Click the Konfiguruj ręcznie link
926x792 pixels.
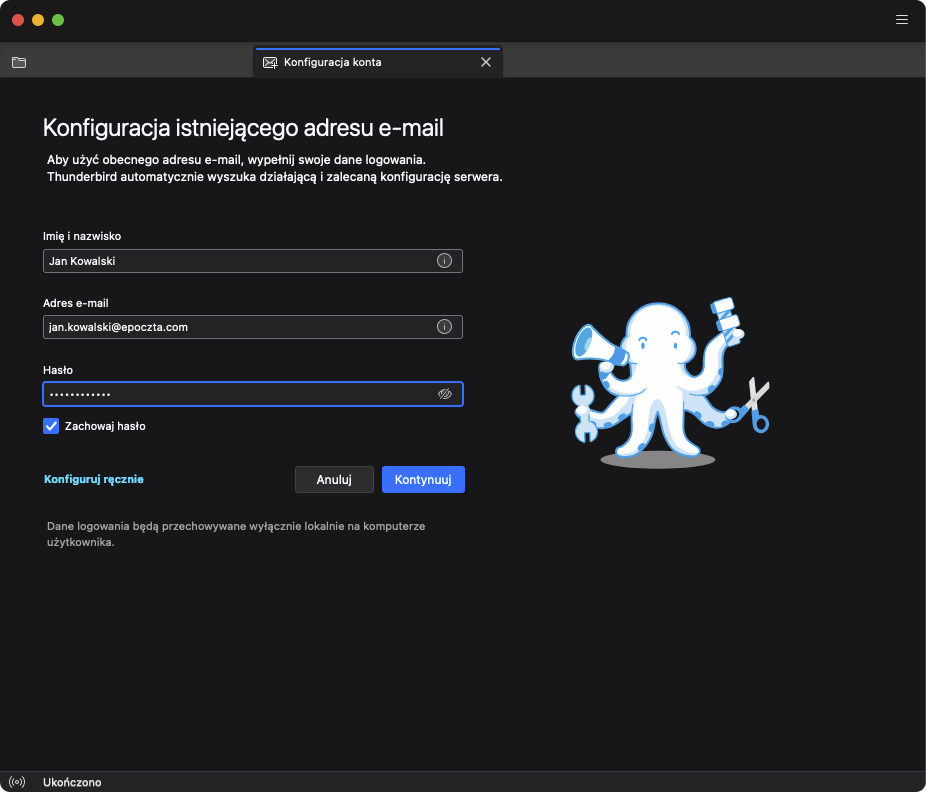tap(94, 480)
